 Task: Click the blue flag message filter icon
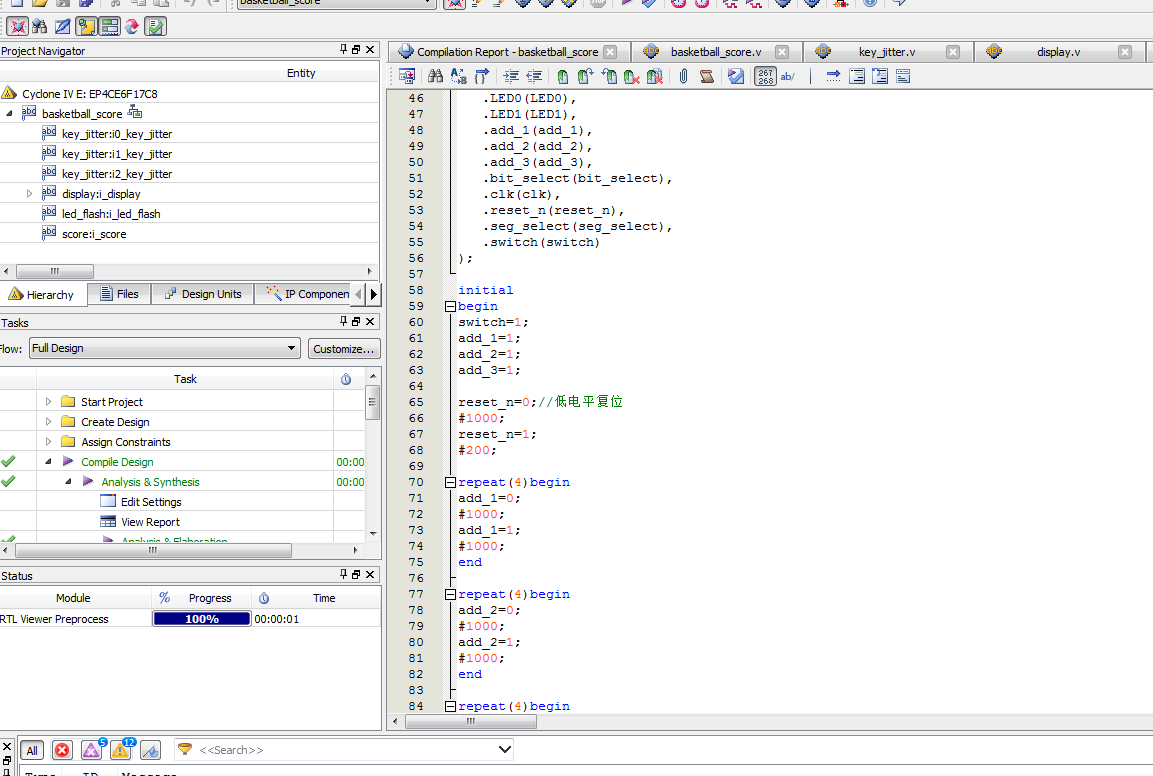tap(150, 750)
